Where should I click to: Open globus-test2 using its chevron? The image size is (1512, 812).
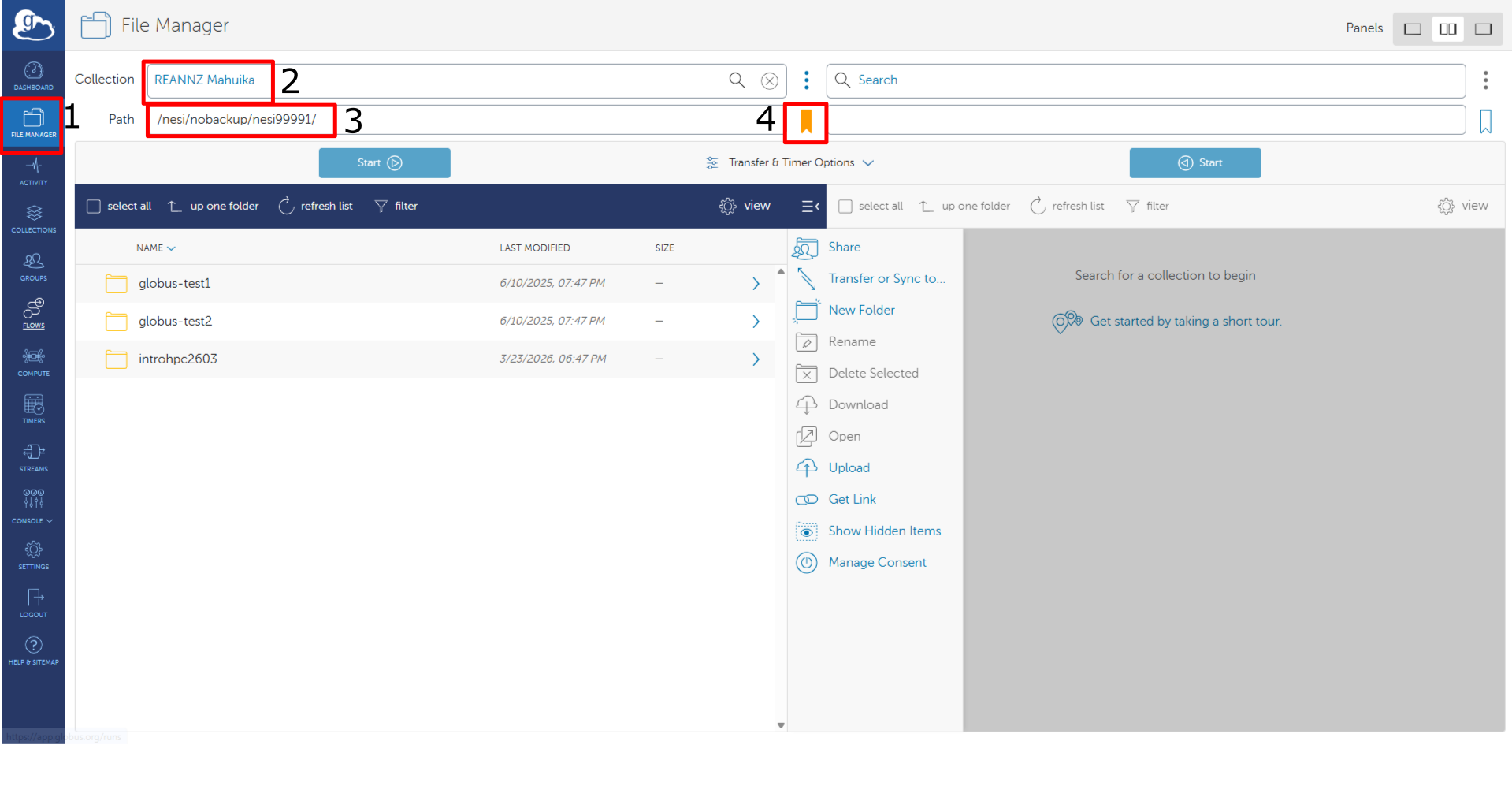pos(756,322)
